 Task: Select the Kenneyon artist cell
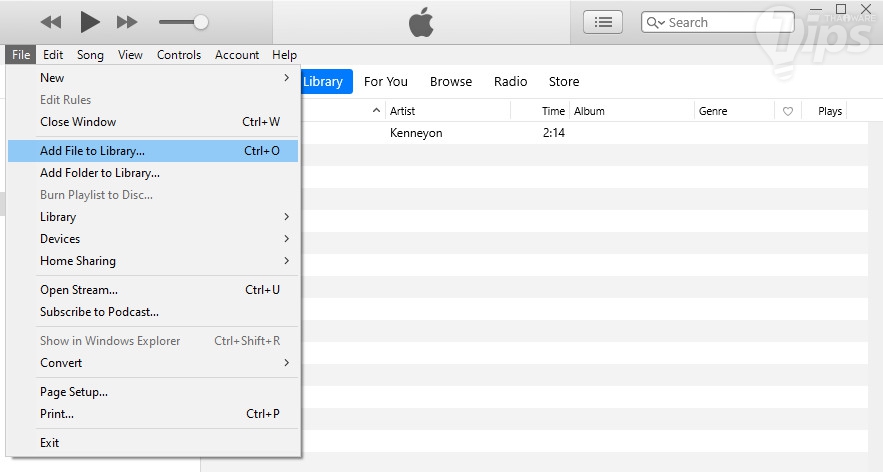click(416, 133)
